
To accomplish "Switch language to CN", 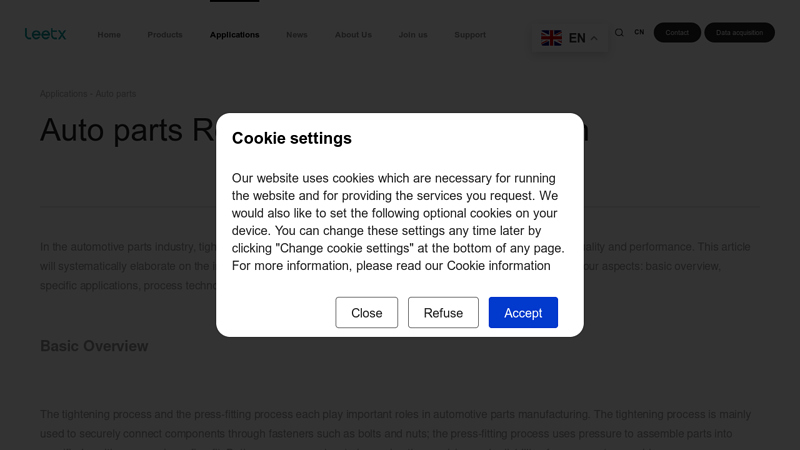I will 639,33.
